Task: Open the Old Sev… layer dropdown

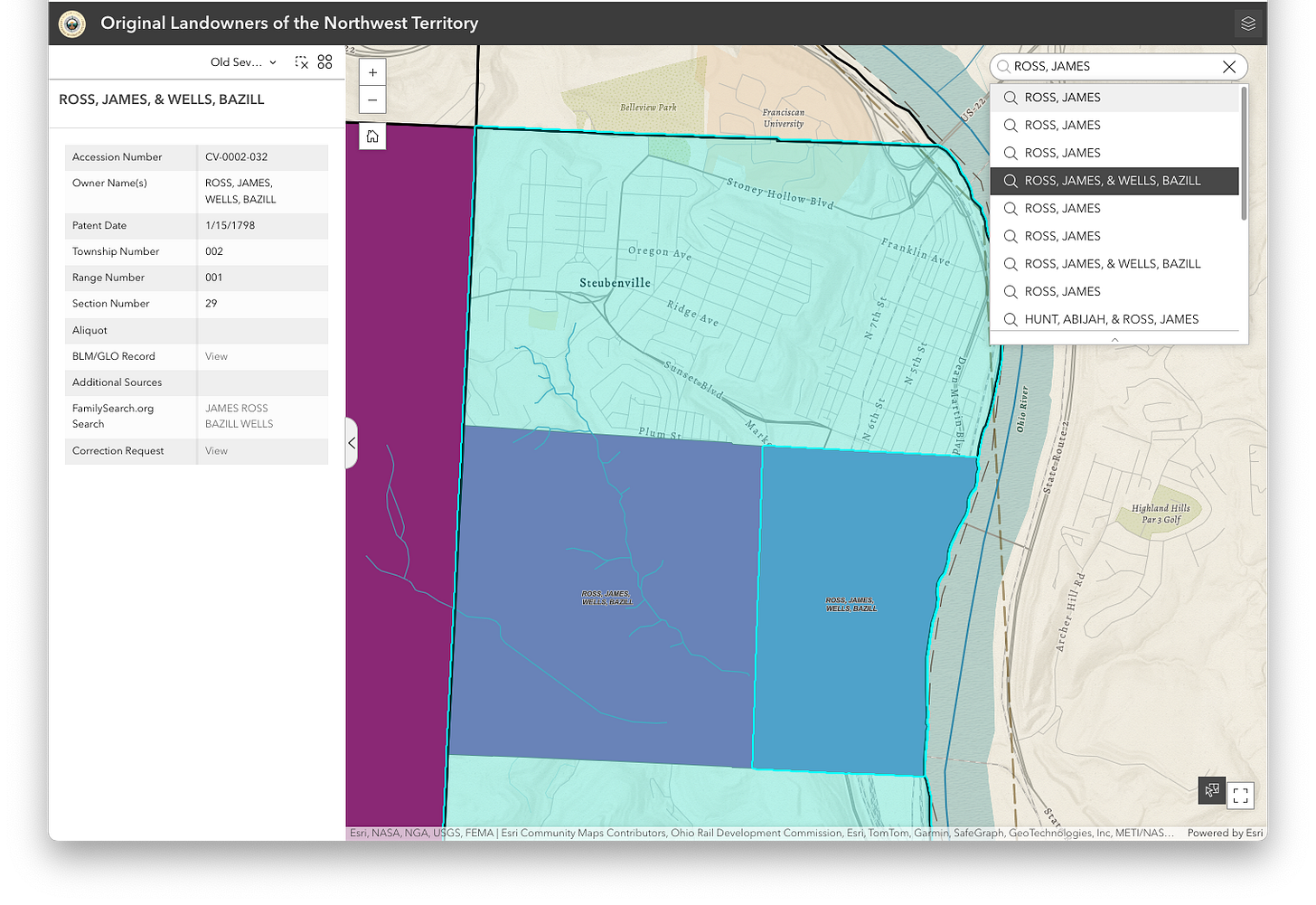Action: pyautogui.click(x=243, y=62)
